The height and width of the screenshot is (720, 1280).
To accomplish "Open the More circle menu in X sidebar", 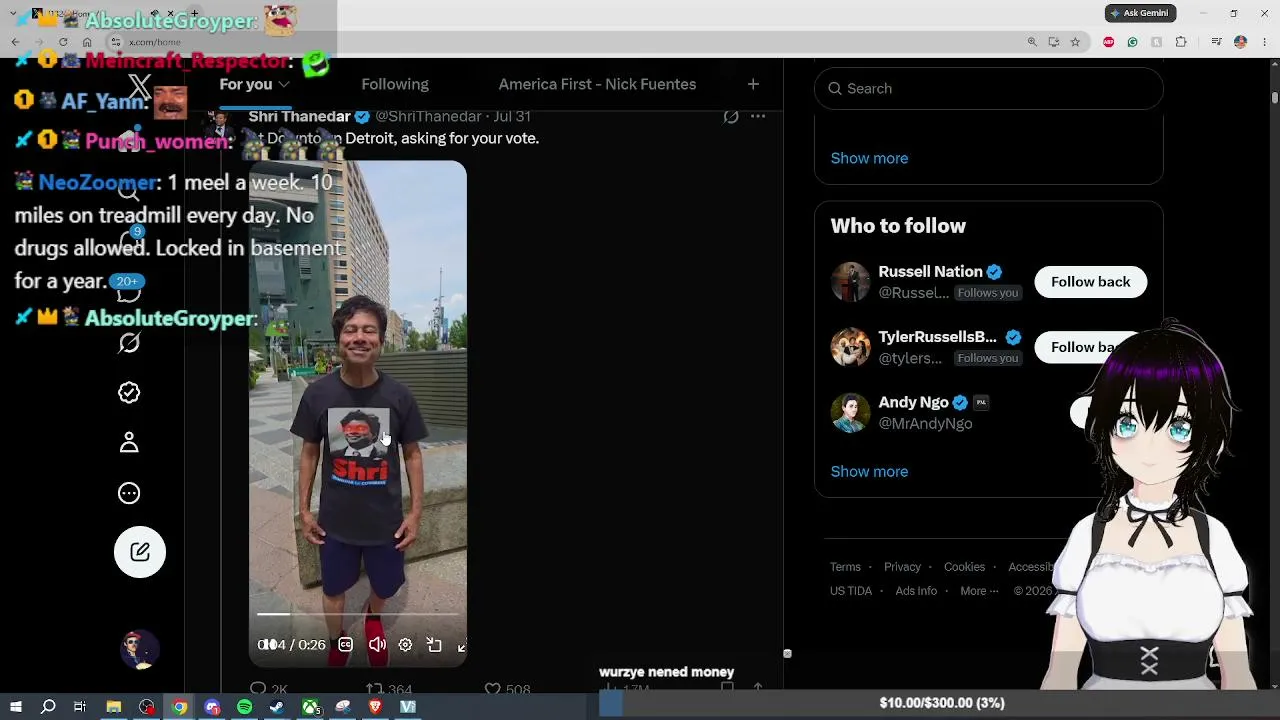I will click(x=129, y=493).
